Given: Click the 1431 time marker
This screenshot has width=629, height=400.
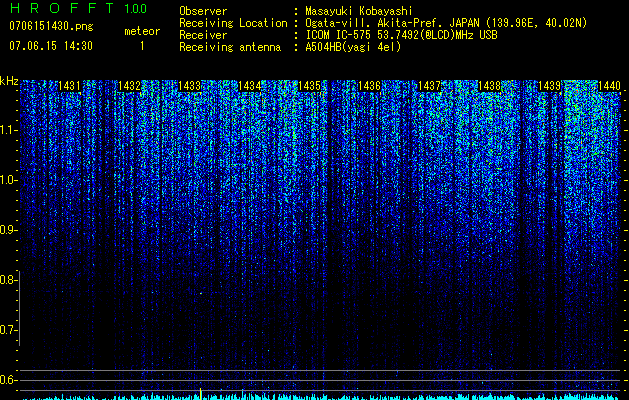Looking at the screenshot, I should click(69, 86).
